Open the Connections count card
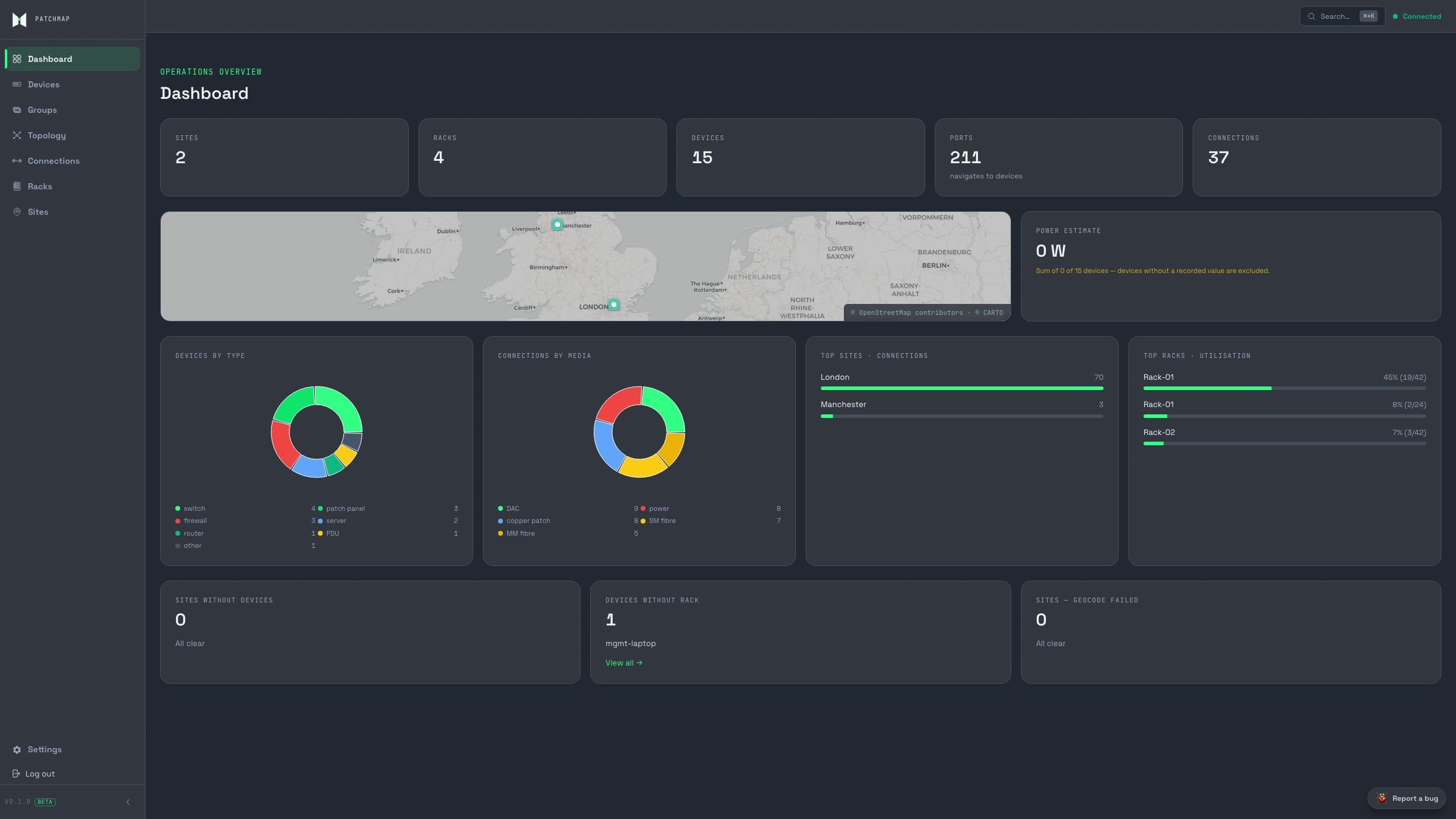1456x819 pixels. [x=1316, y=157]
